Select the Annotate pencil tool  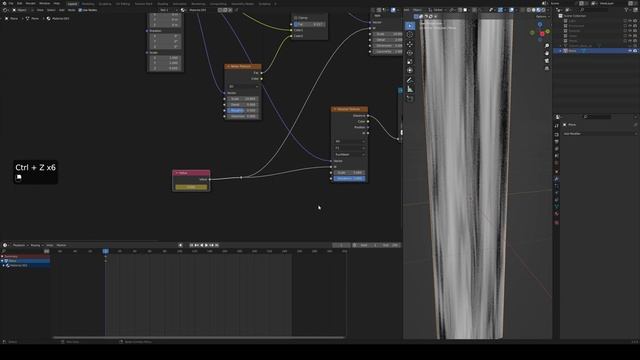[410, 80]
